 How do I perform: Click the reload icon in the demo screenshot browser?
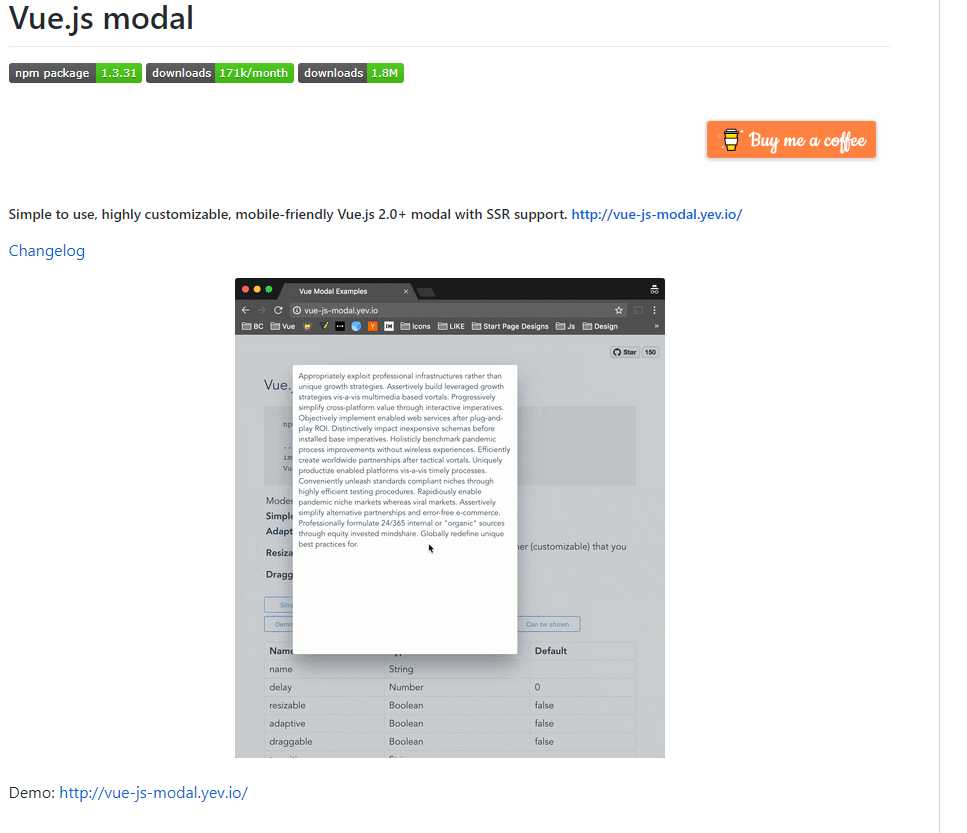pos(278,310)
